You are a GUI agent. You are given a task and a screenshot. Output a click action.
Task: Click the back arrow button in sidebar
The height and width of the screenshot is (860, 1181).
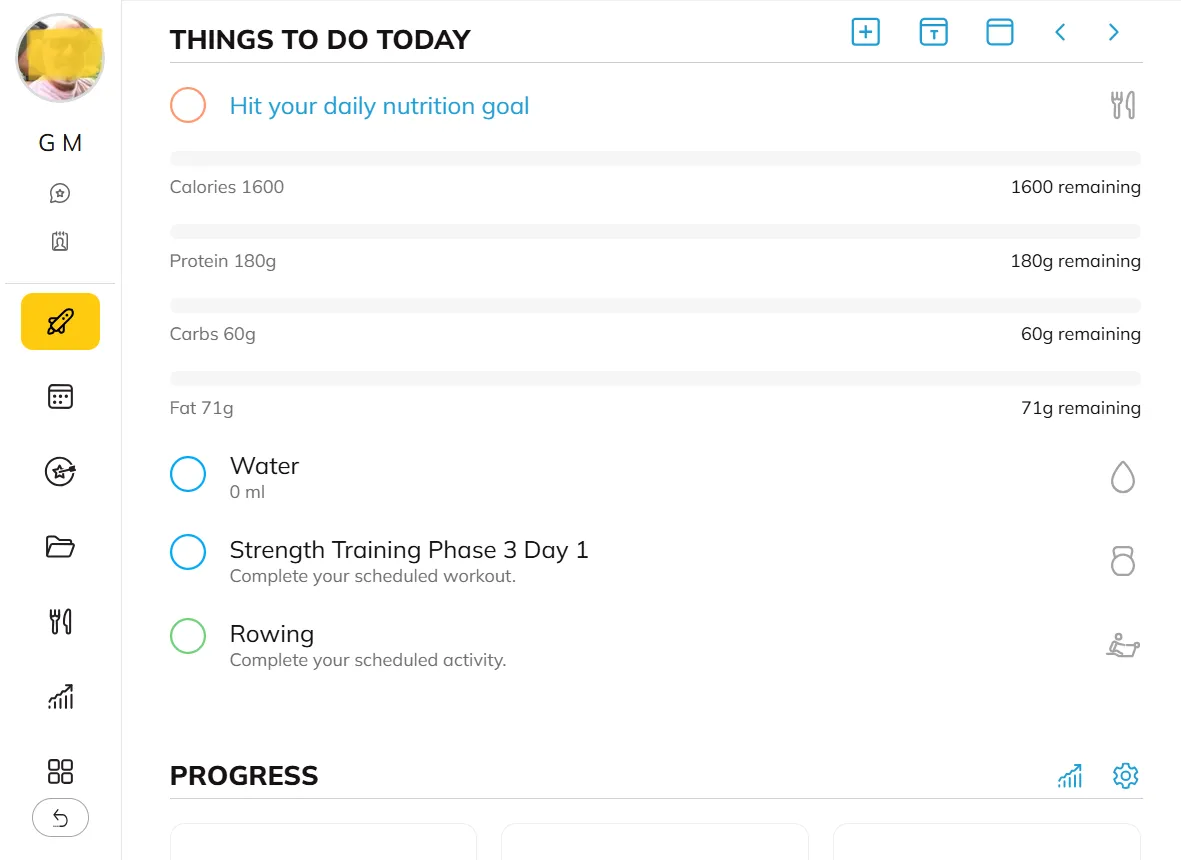click(x=60, y=819)
